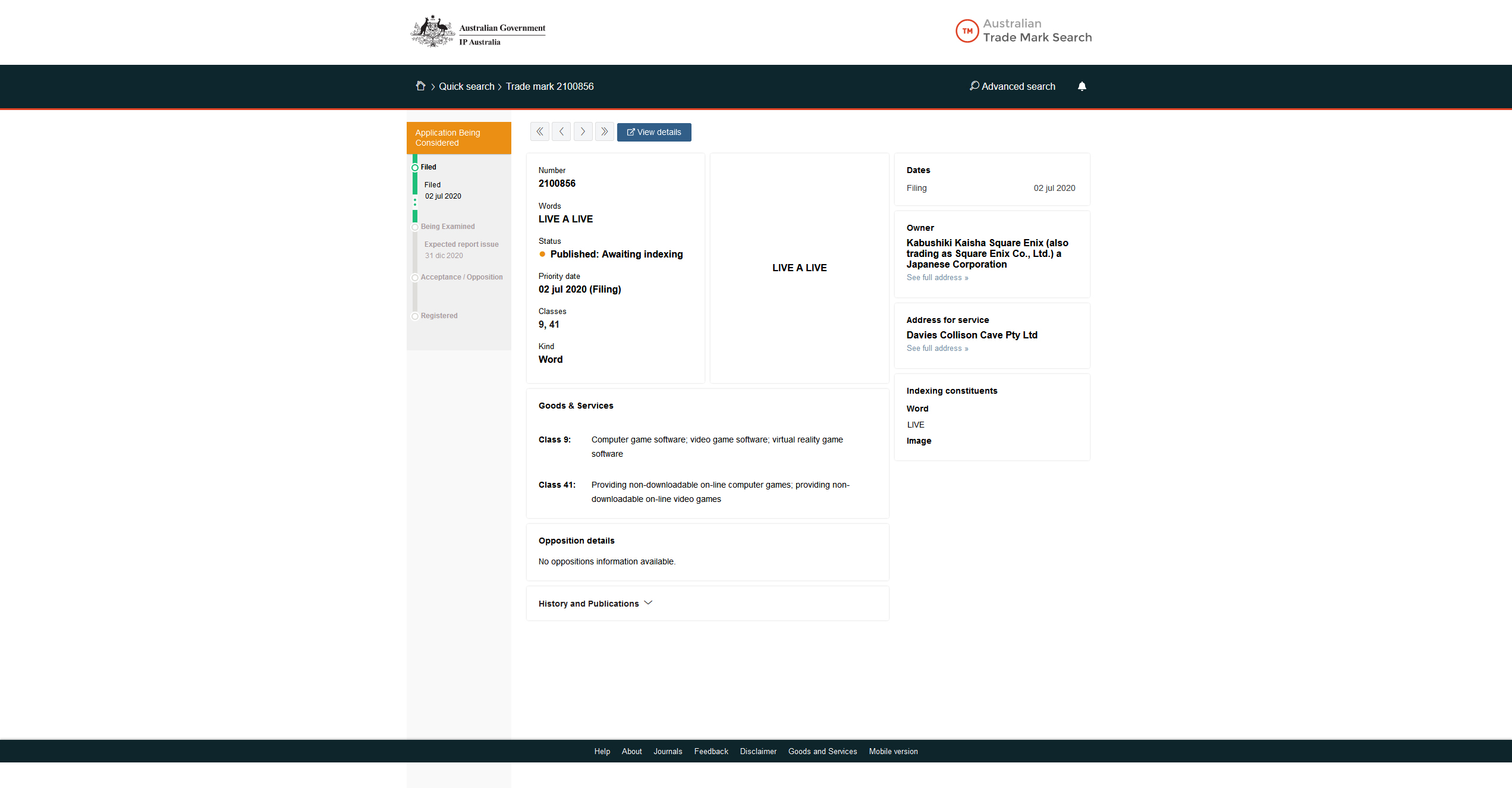Click the Class 41 services description
The height and width of the screenshot is (788, 1512).
[x=720, y=492]
